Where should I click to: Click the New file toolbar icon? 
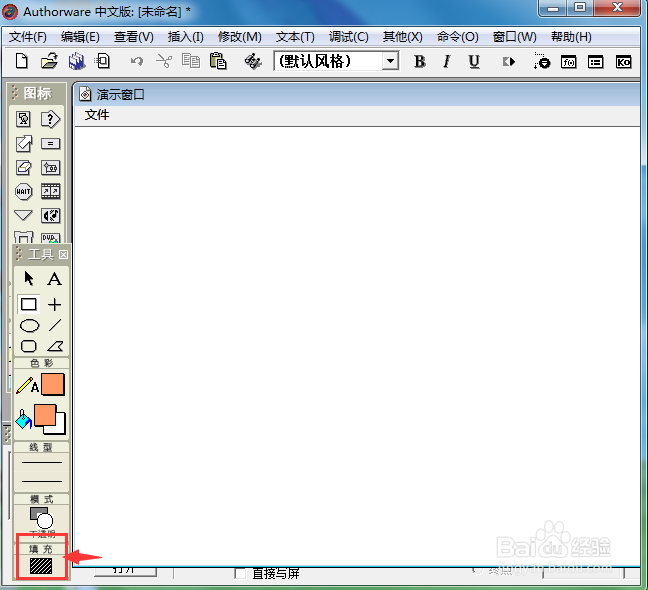coord(21,61)
